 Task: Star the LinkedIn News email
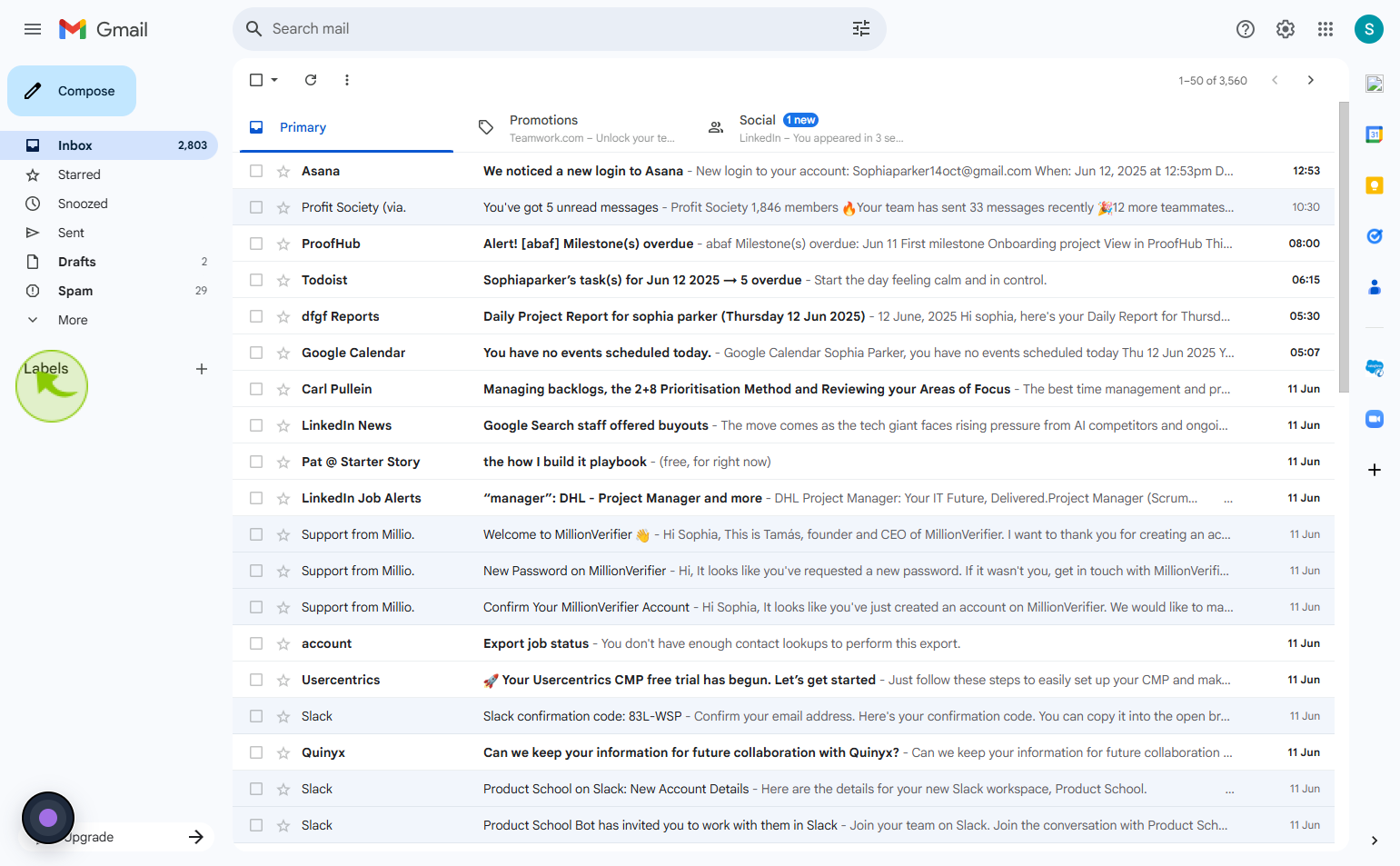pyautogui.click(x=283, y=425)
